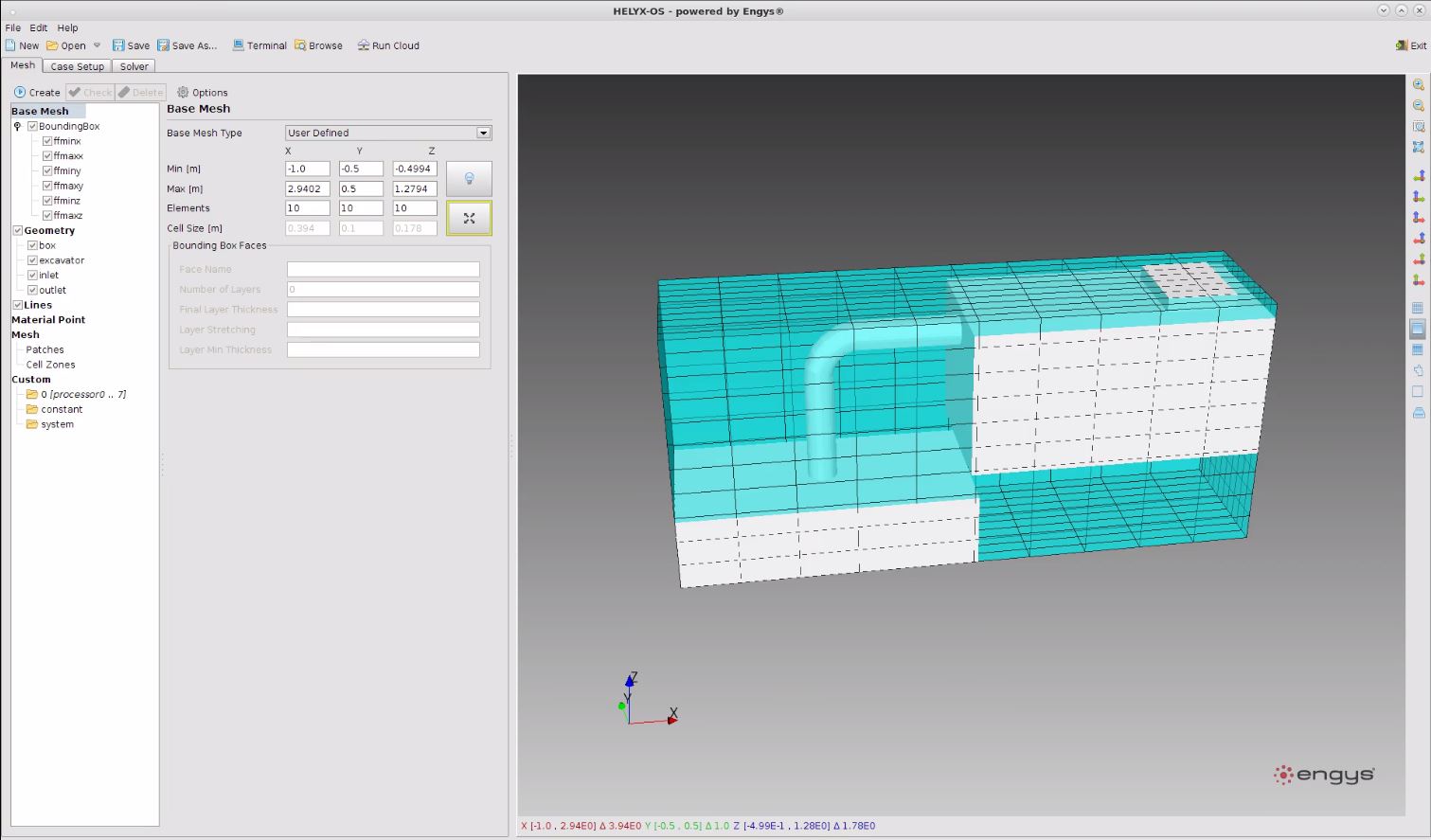Collapse the BoundingBox tree node handle
This screenshot has width=1431, height=840.
pos(17,126)
